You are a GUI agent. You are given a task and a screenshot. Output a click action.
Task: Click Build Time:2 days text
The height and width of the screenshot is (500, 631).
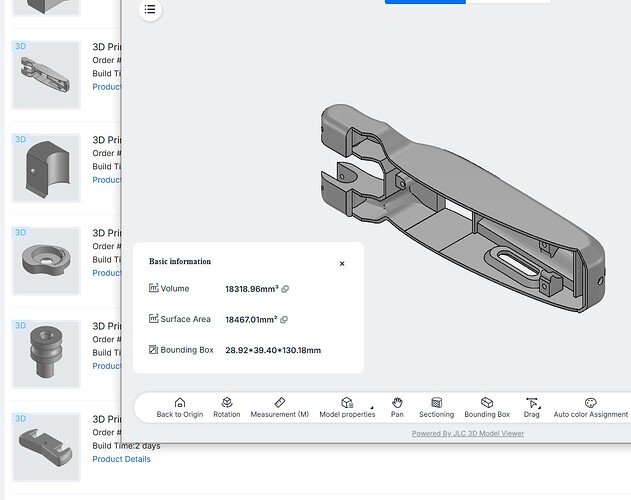tap(126, 446)
